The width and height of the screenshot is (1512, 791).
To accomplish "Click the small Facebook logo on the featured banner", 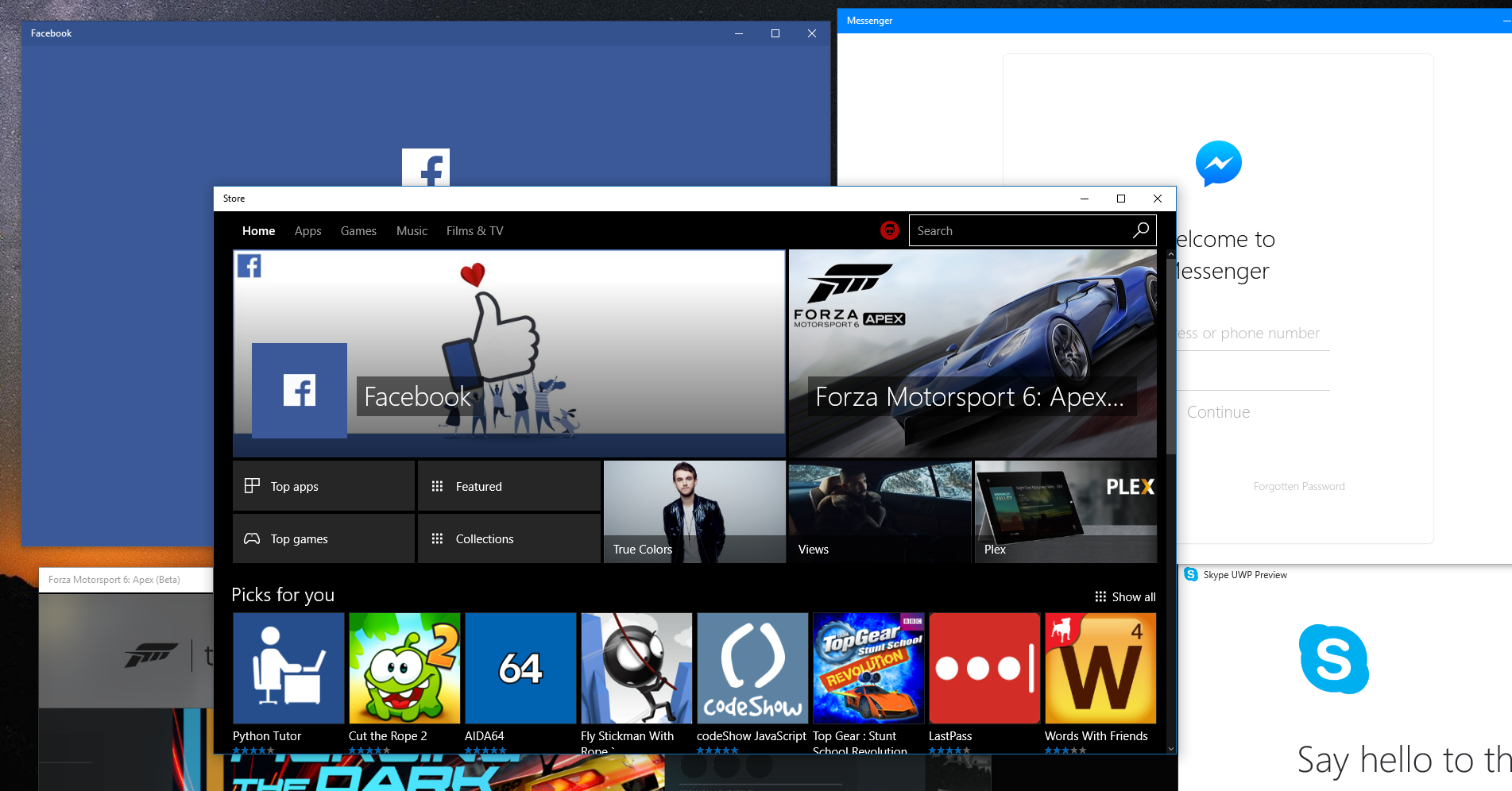I will [x=249, y=266].
